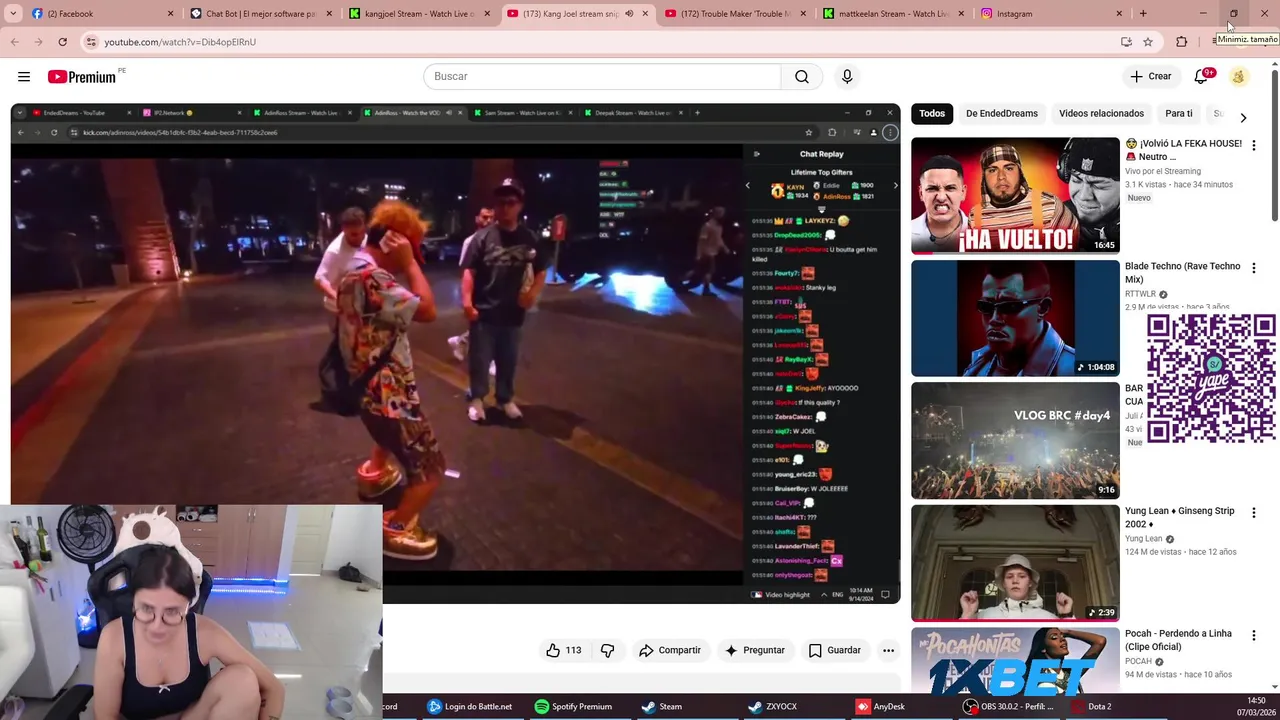
Task: Switch to the Chat Bot browser tab
Action: point(260,14)
